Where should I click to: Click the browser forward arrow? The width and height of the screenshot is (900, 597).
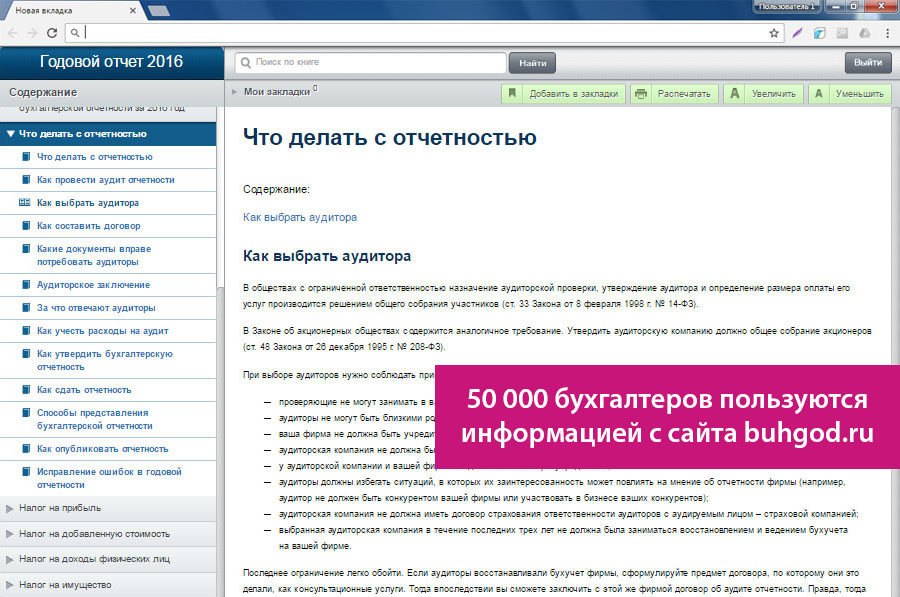32,33
